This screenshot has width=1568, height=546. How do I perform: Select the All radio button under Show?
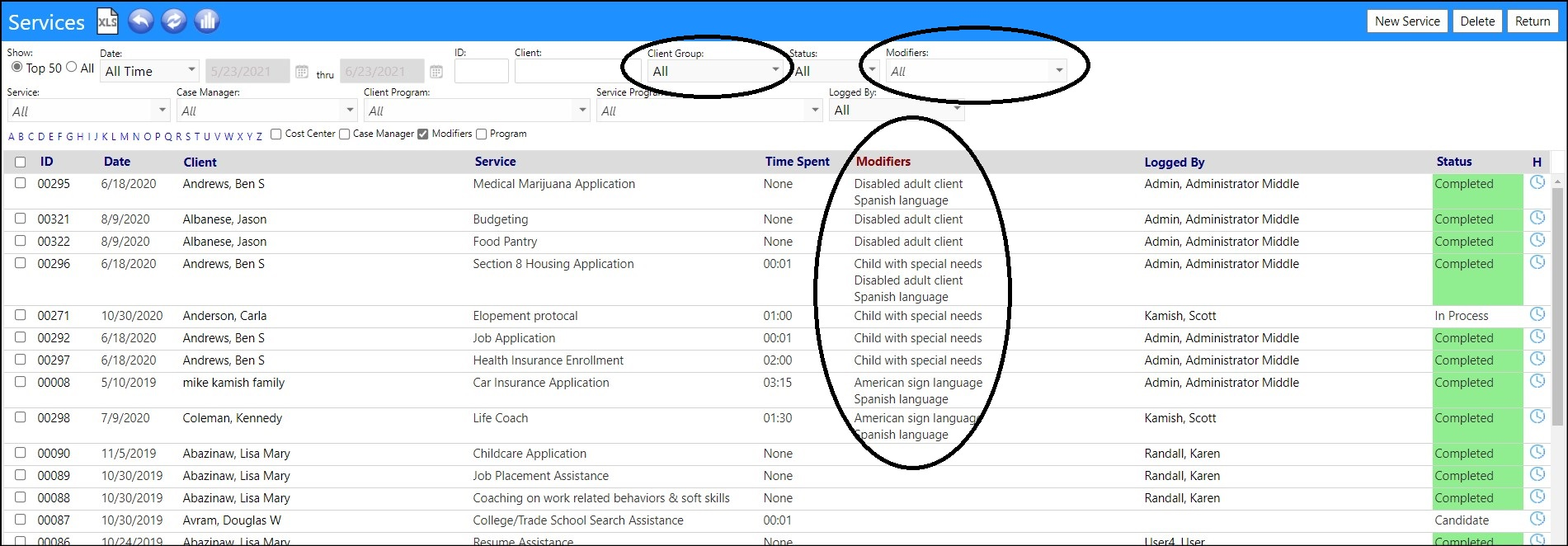point(71,67)
